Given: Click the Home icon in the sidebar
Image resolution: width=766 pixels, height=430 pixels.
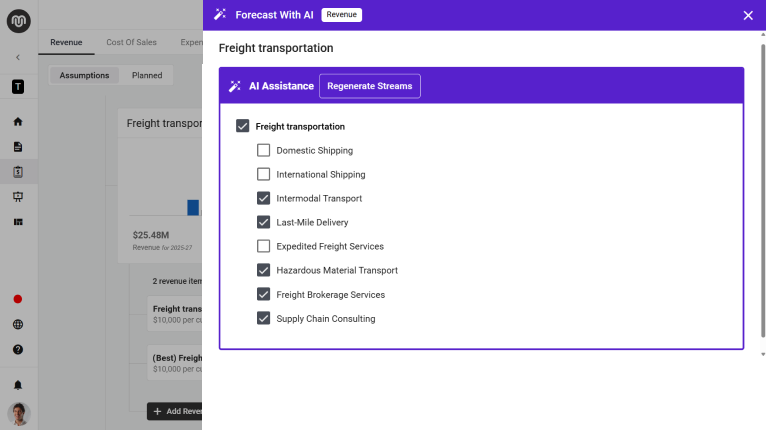Looking at the screenshot, I should (18, 122).
